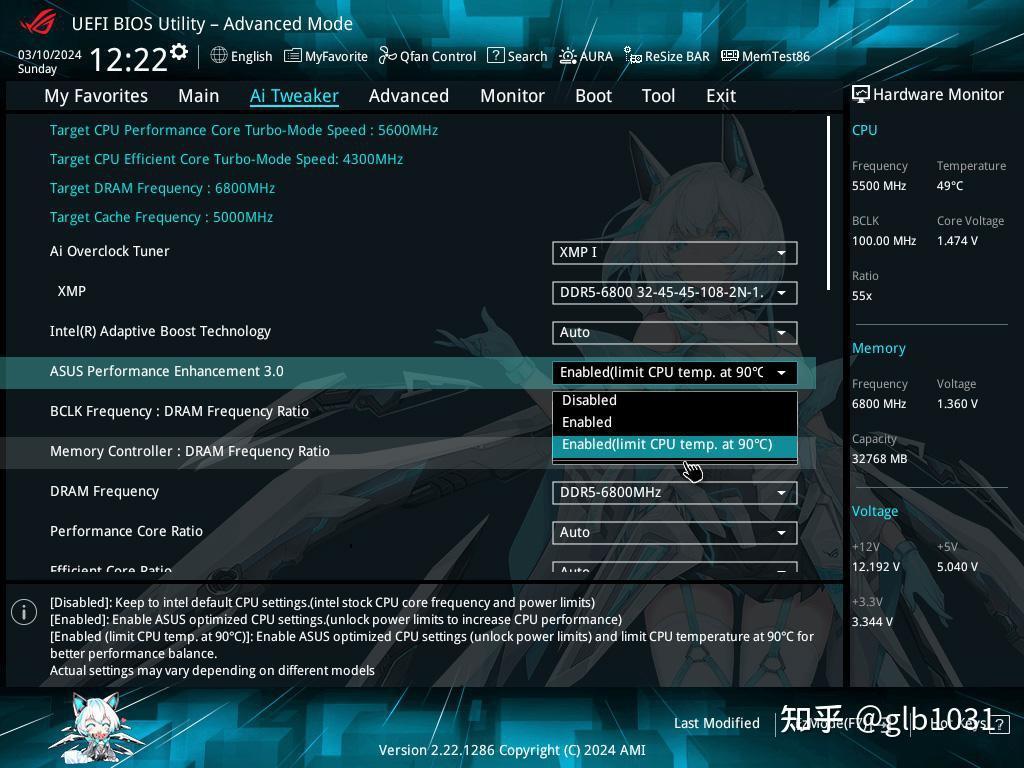This screenshot has width=1024, height=768.
Task: Select ASUS Performance Enhancement 3.0 label
Action: (167, 371)
